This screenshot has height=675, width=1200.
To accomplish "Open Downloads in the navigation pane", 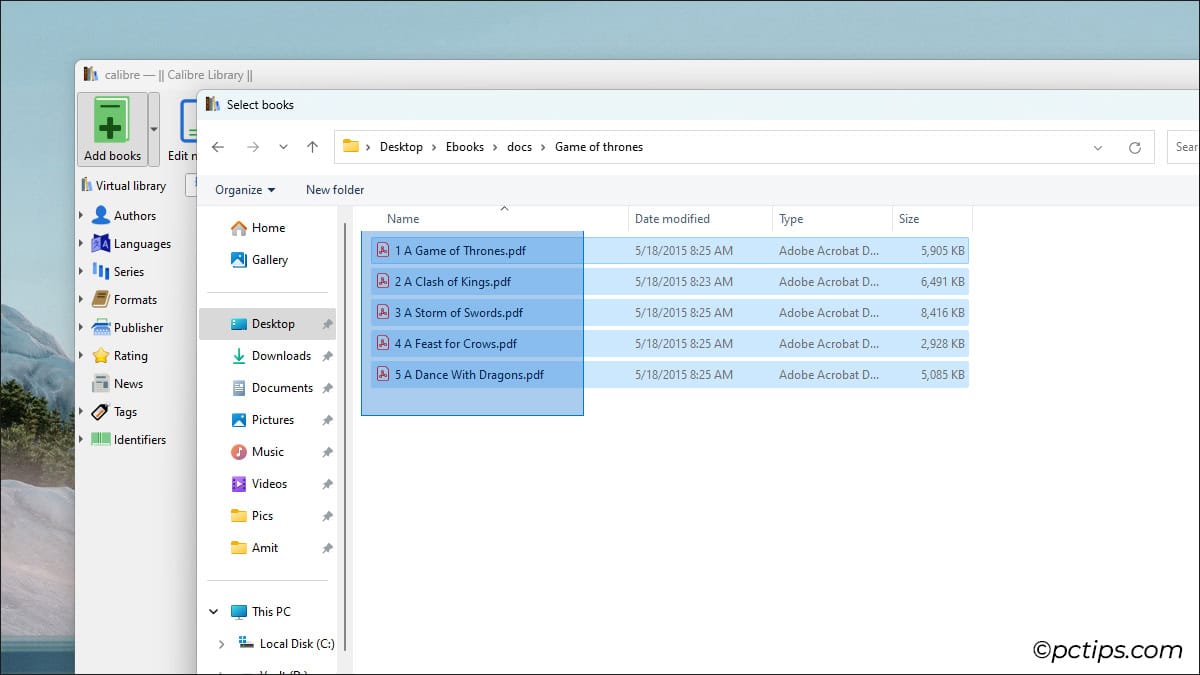I will [281, 356].
